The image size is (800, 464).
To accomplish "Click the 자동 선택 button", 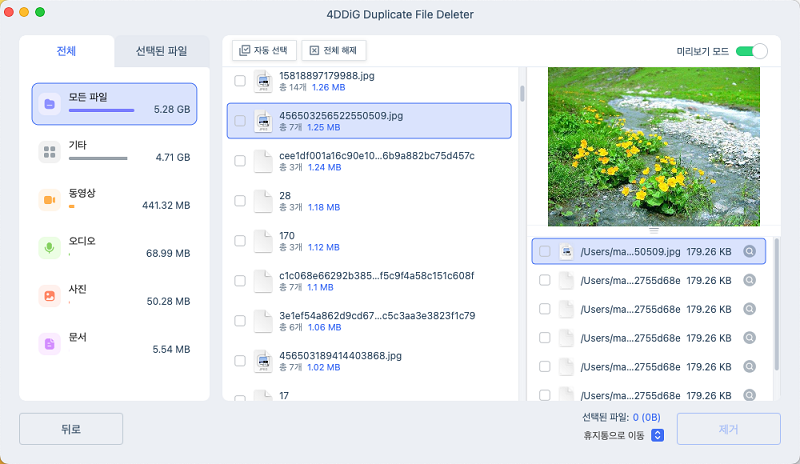I will tap(264, 50).
